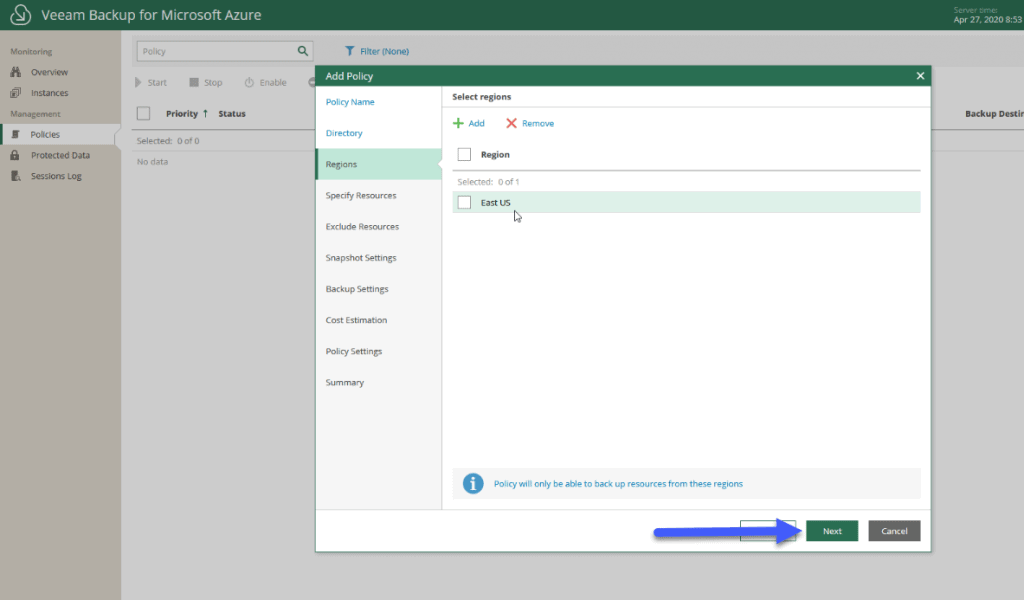This screenshot has height=600, width=1024.
Task: Click the Region column header
Action: tap(495, 155)
